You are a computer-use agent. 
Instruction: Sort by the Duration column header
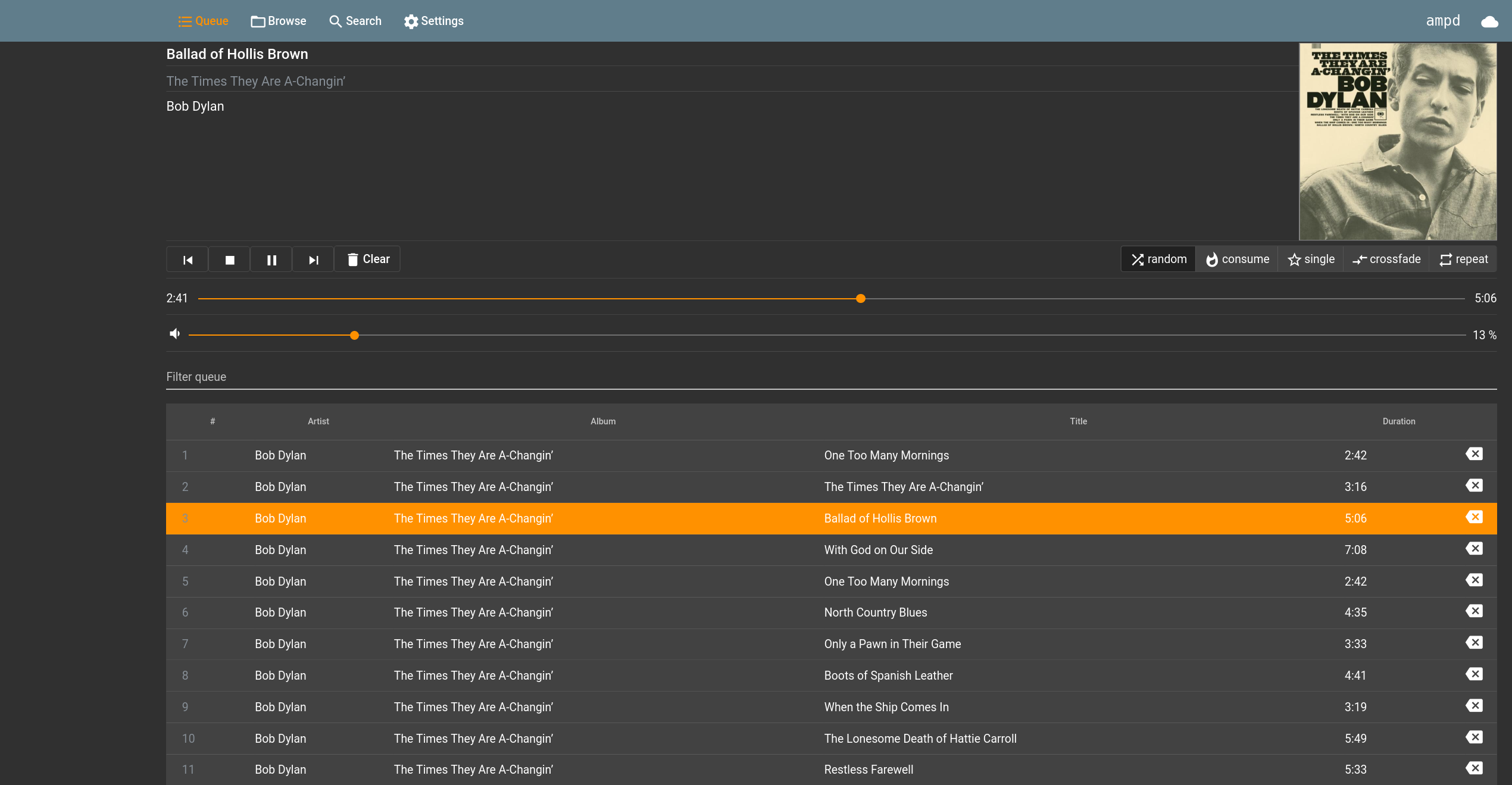click(x=1399, y=421)
